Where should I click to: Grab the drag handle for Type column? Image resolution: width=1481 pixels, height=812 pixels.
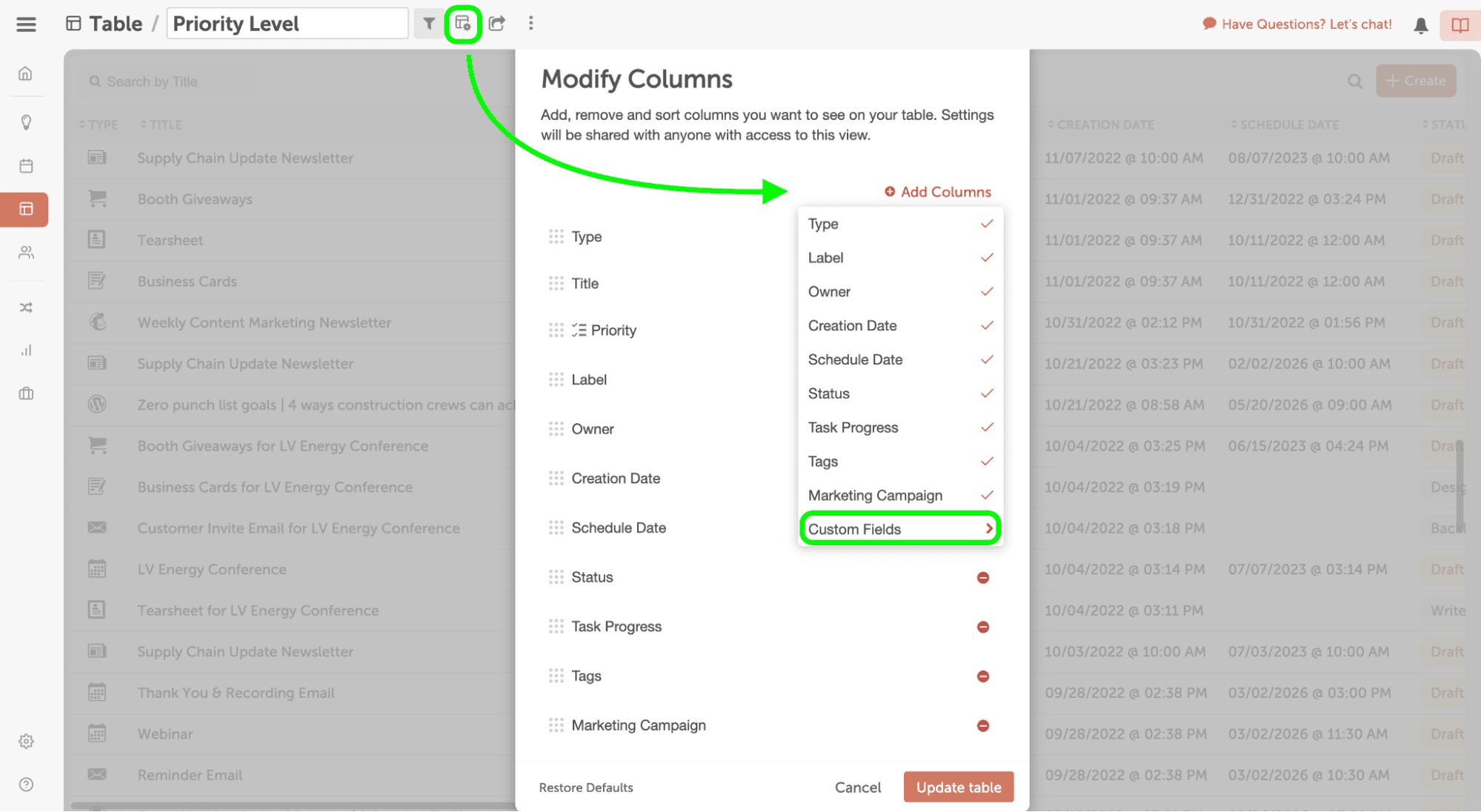click(556, 236)
